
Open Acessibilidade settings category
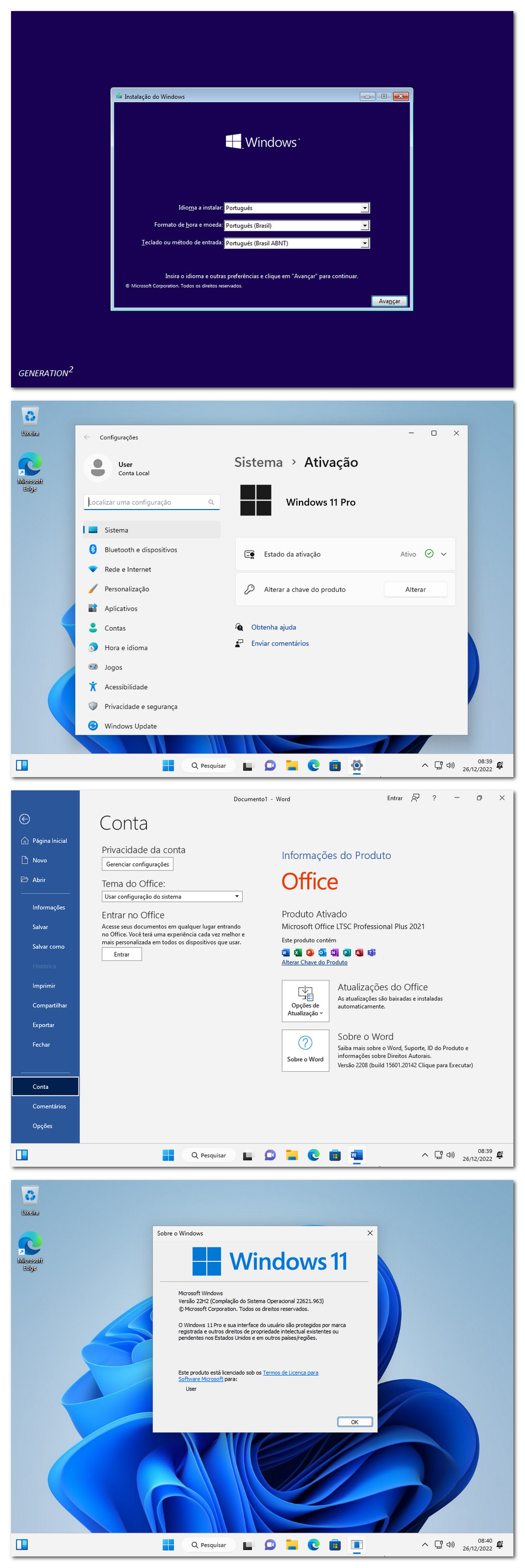[x=151, y=687]
